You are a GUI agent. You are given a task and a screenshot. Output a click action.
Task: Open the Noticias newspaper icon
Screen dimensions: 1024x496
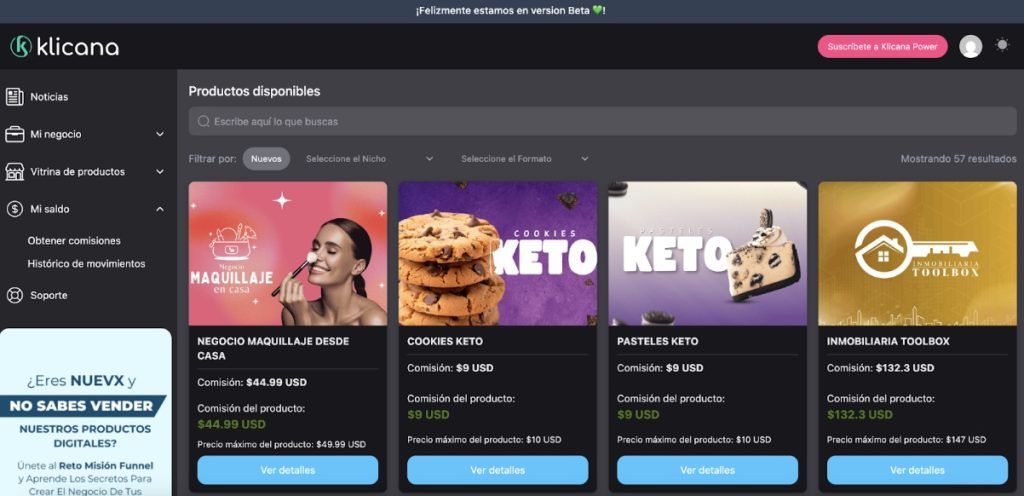point(14,97)
